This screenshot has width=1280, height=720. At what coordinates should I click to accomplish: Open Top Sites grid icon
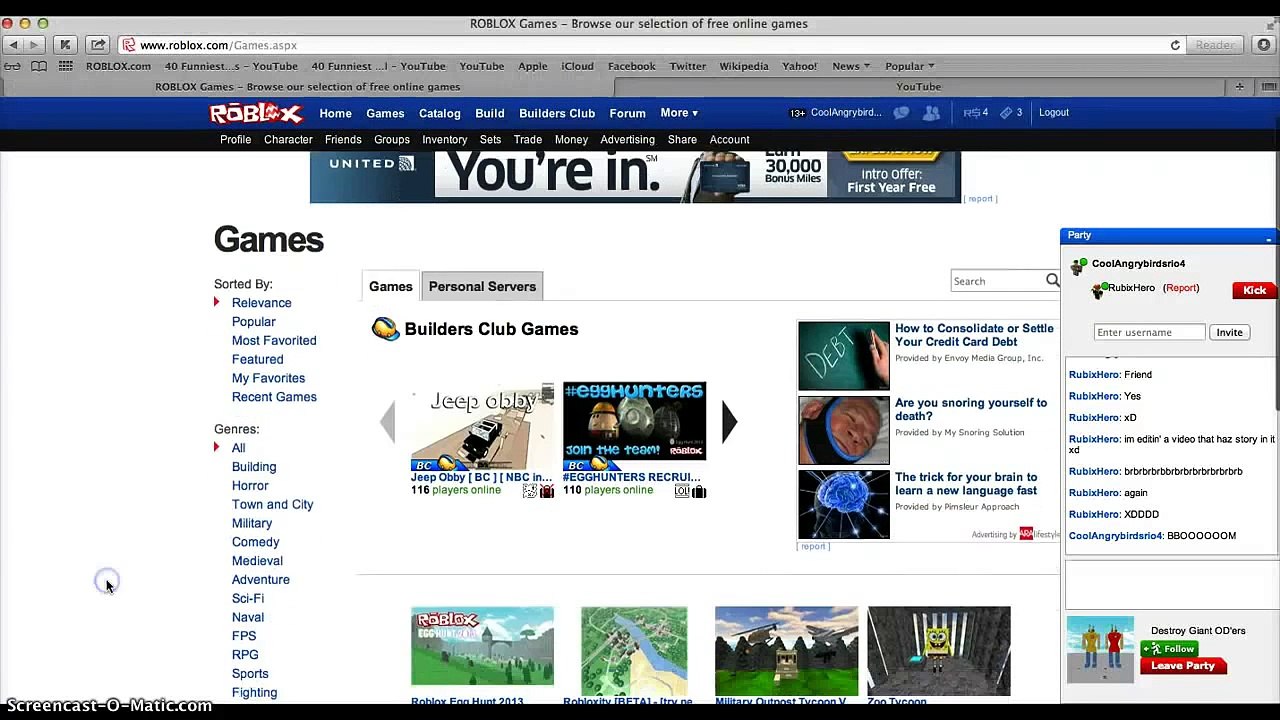point(65,66)
